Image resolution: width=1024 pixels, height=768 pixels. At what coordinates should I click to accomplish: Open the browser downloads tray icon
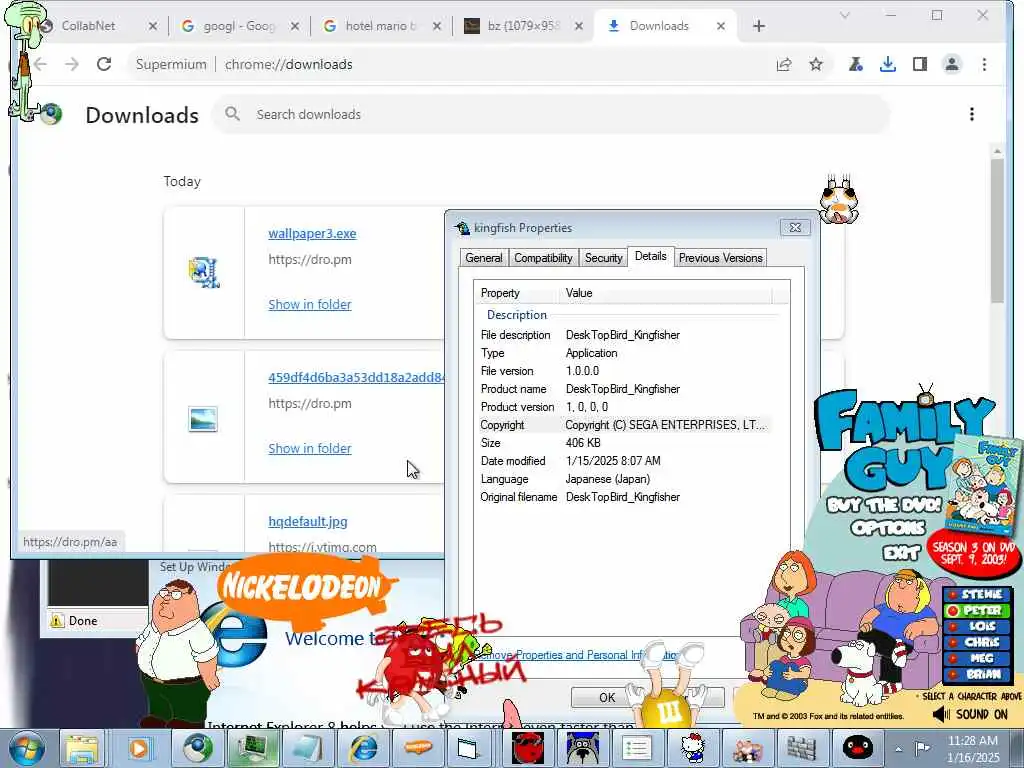pyautogui.click(x=888, y=64)
